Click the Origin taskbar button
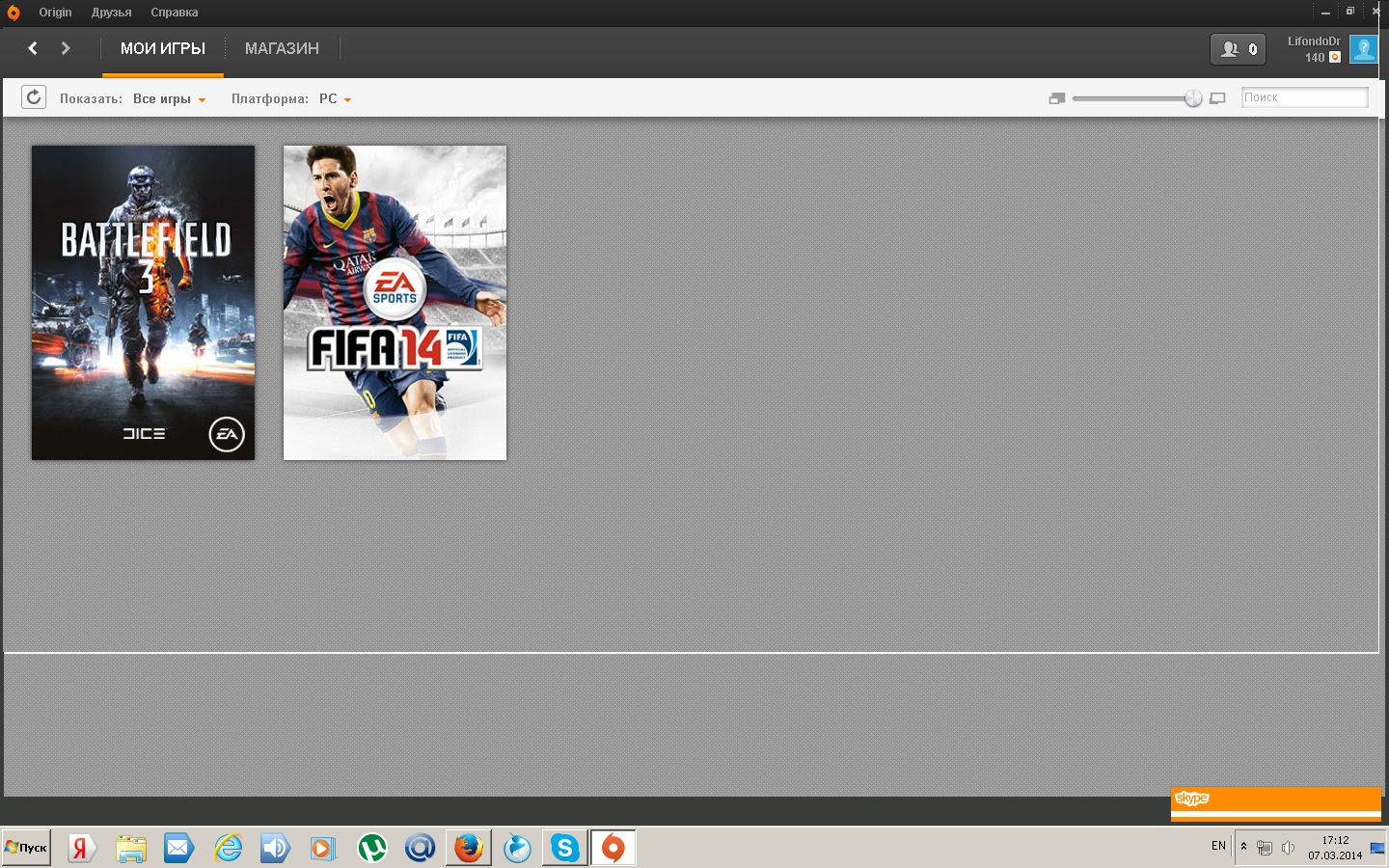The height and width of the screenshot is (868, 1389). 613,848
